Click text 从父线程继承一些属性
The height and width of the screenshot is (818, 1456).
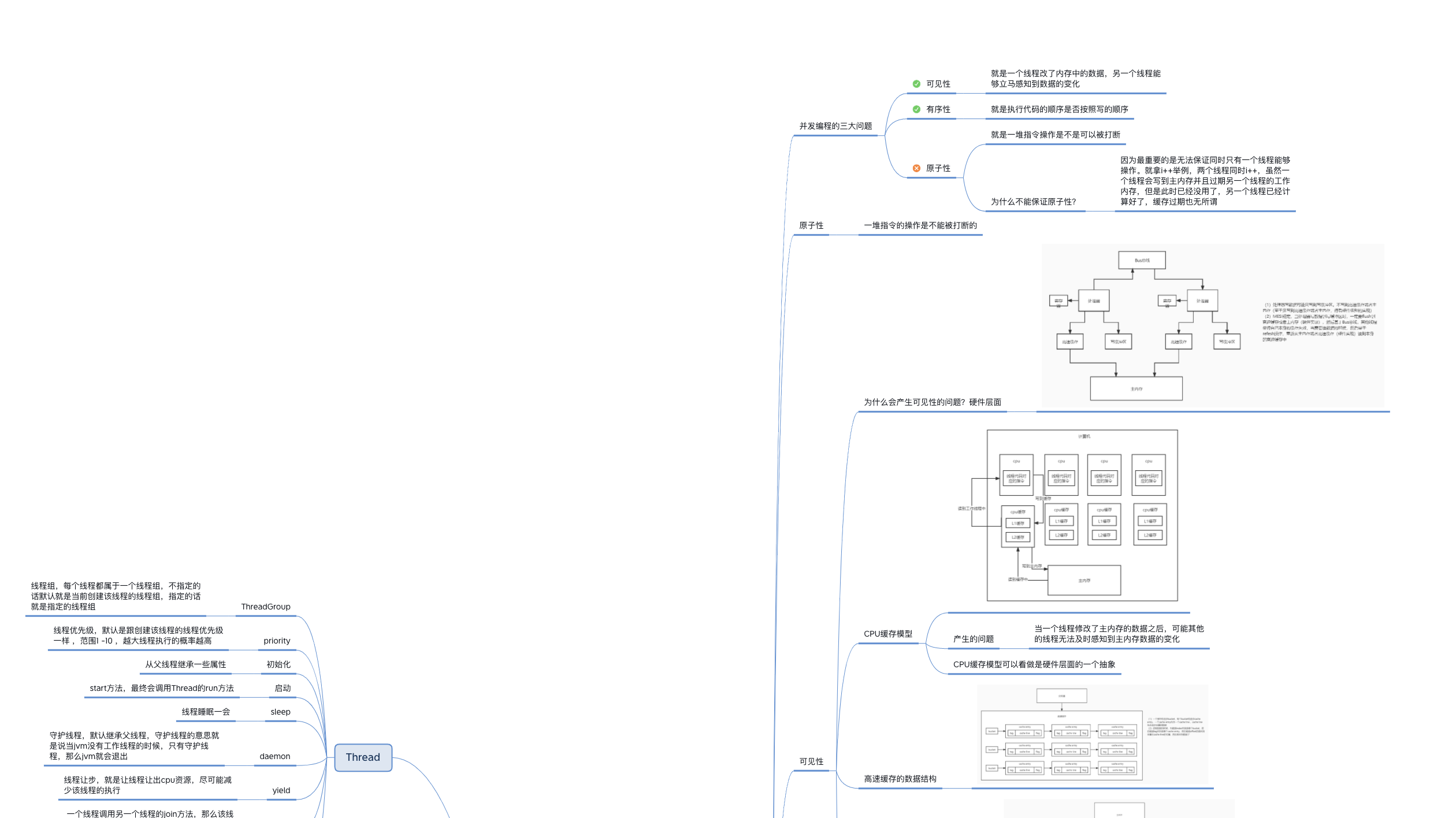185,664
